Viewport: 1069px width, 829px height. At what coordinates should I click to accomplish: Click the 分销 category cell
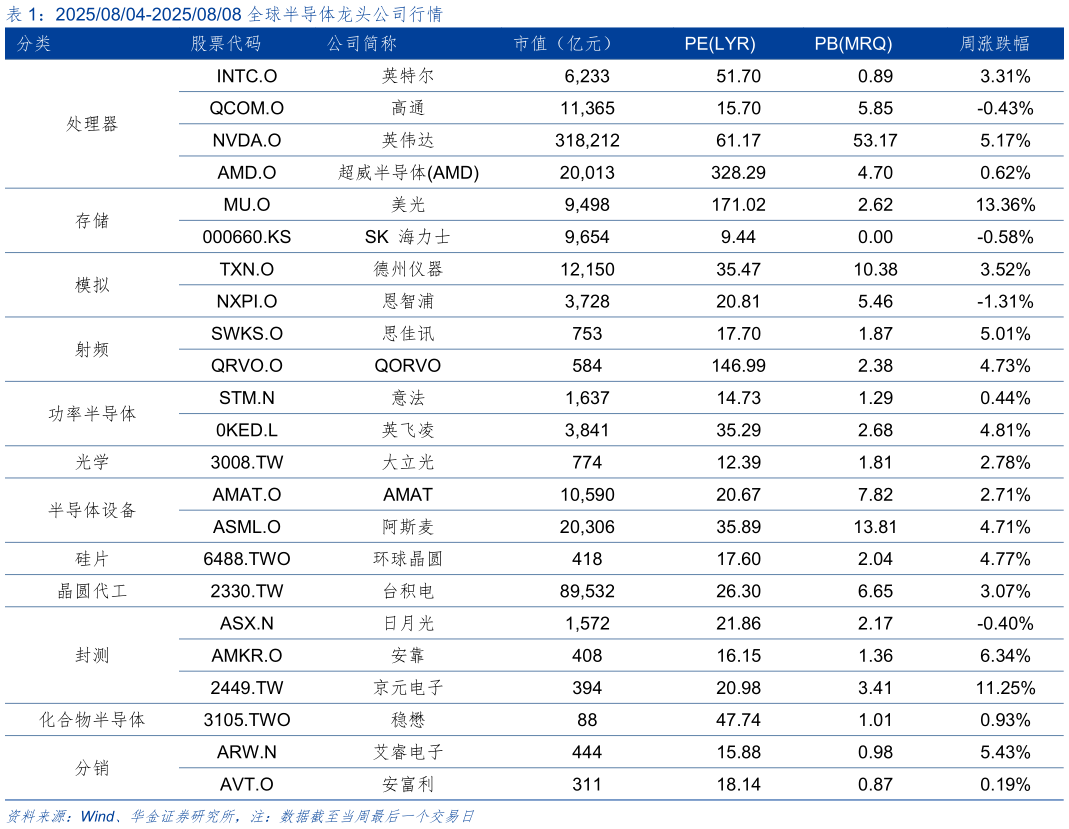[92, 768]
